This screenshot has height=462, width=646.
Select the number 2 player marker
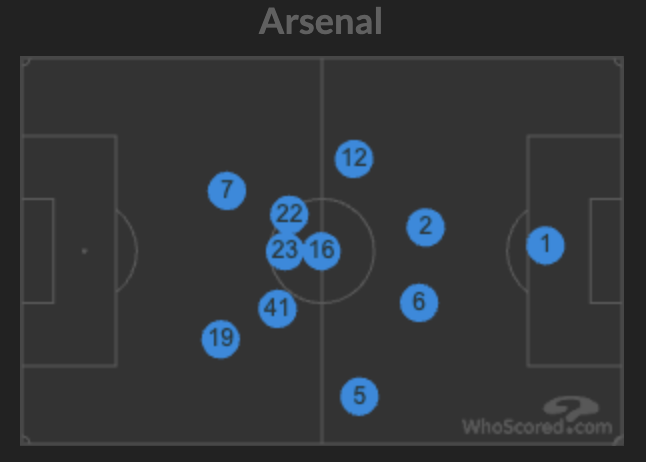(425, 227)
